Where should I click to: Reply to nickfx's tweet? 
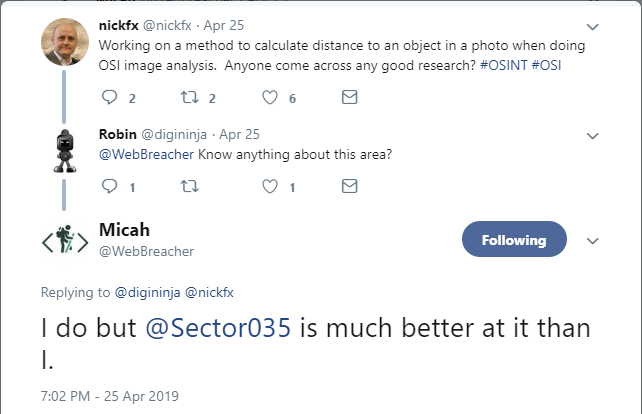(109, 97)
